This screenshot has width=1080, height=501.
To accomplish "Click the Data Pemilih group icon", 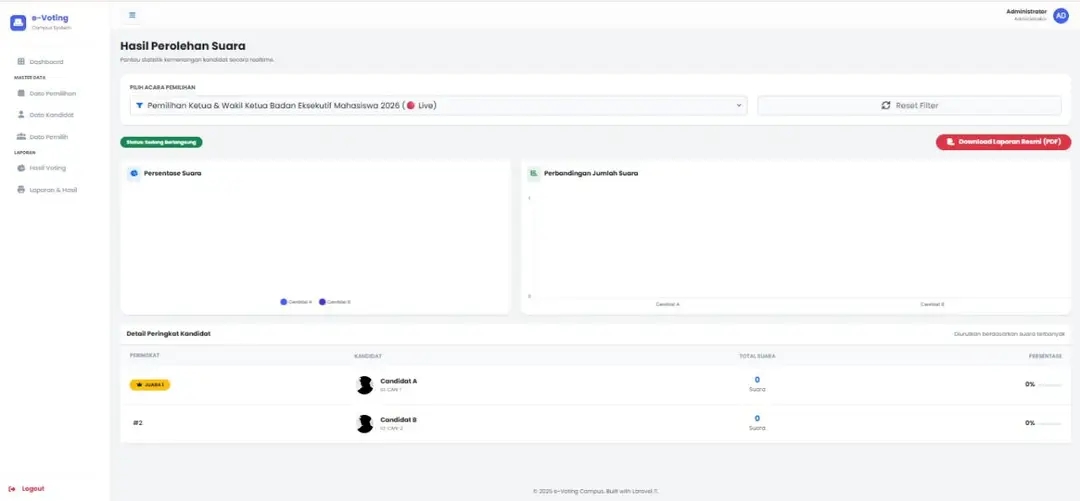I will point(21,136).
